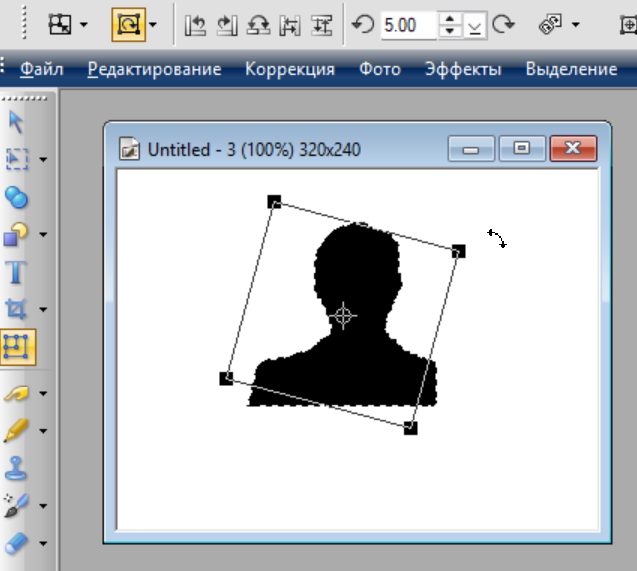Image resolution: width=637 pixels, height=571 pixels.
Task: Close the Untitled - 3 document window
Action: pyautogui.click(x=573, y=149)
